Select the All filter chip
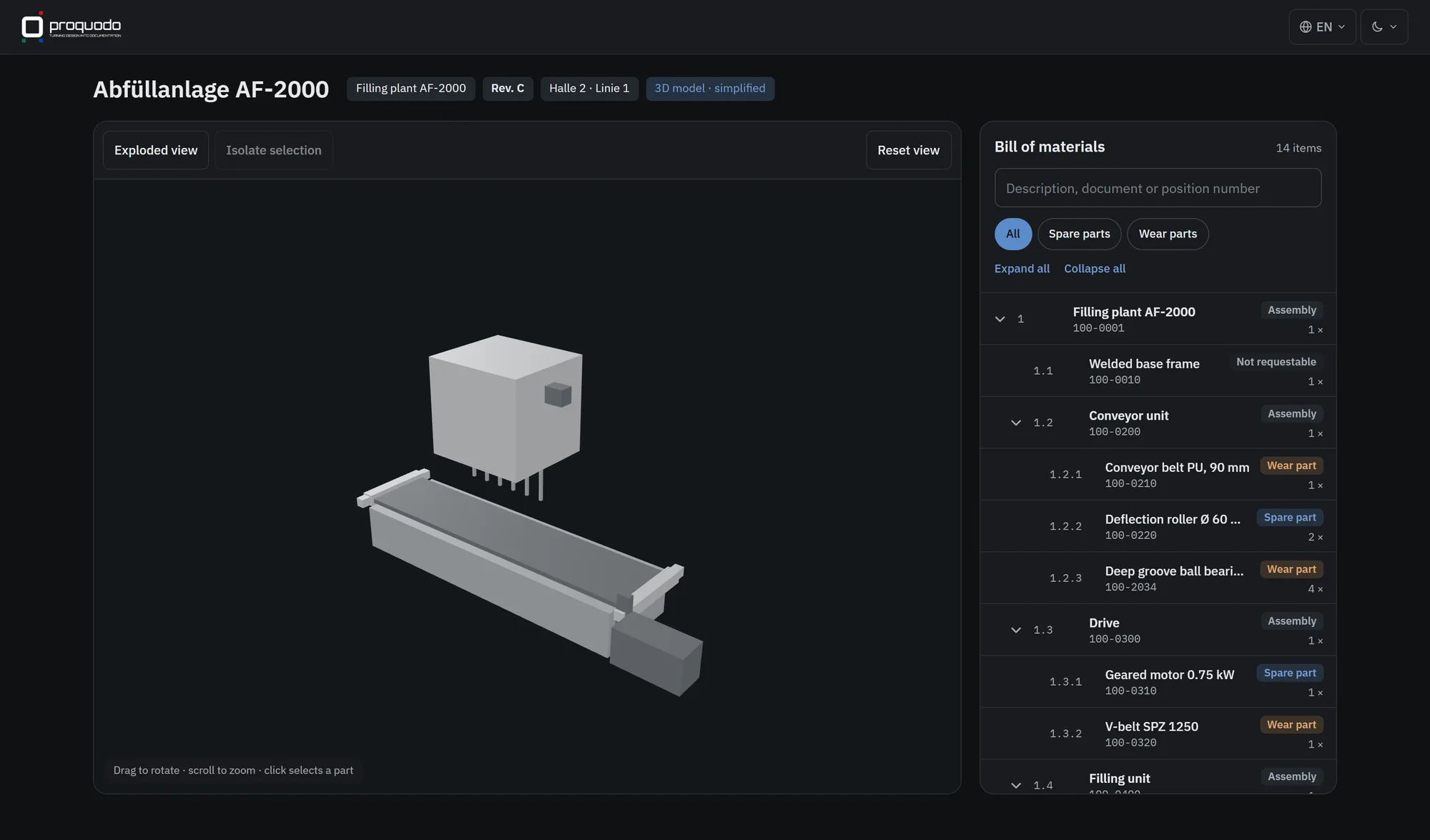This screenshot has height=840, width=1430. (x=1012, y=234)
